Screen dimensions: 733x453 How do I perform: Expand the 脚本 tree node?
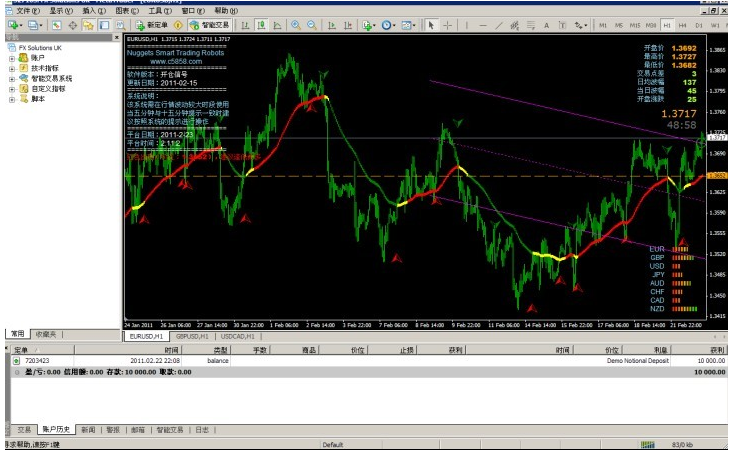pos(12,99)
